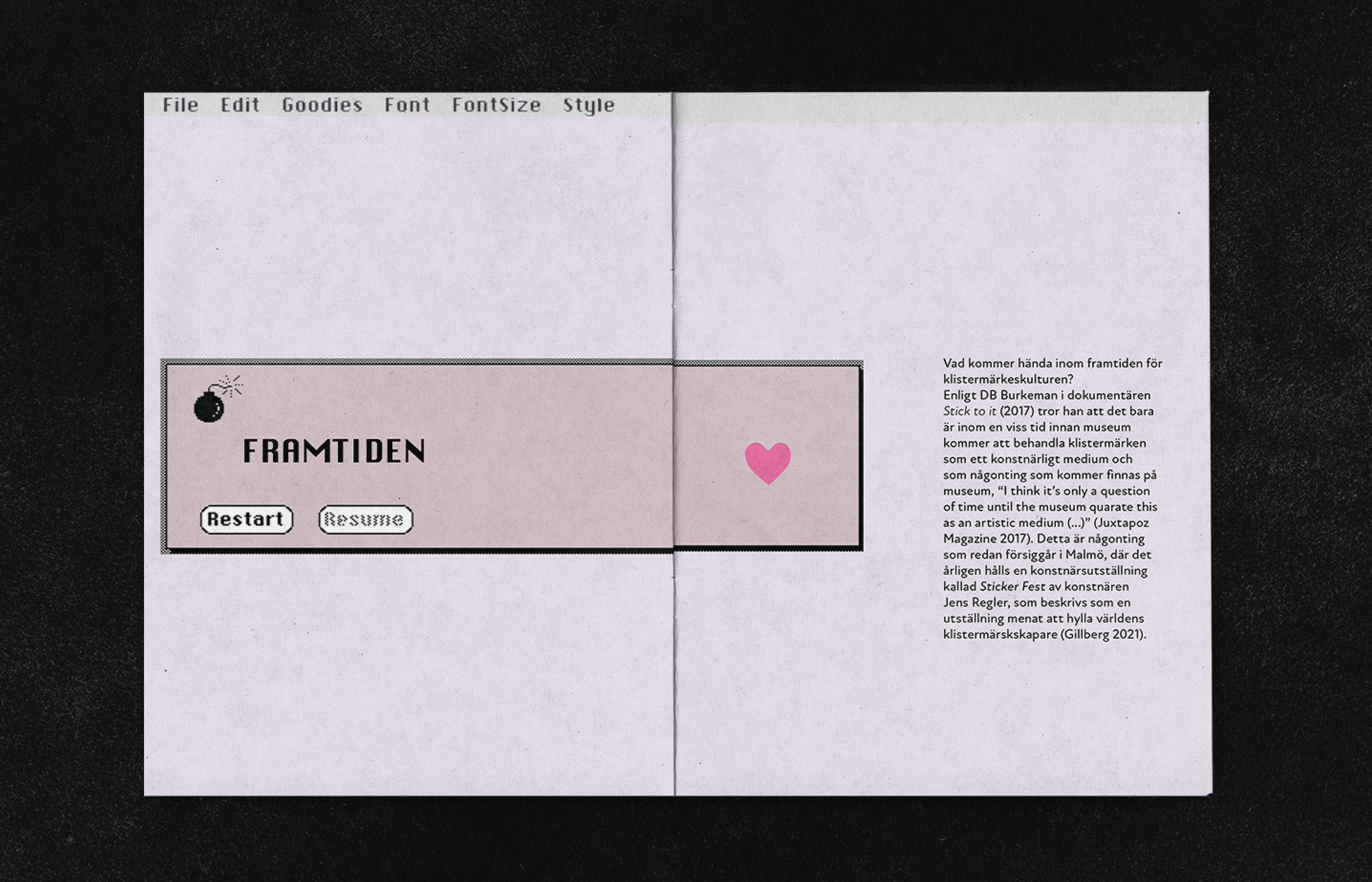Click the name 'Jens Regler' in the paragraph

pyautogui.click(x=975, y=603)
